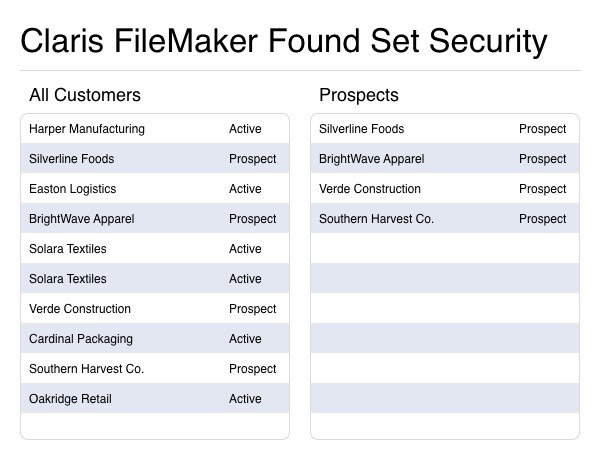Click Southern Harvest Co. in All Customers
The width and height of the screenshot is (600, 460).
(87, 369)
